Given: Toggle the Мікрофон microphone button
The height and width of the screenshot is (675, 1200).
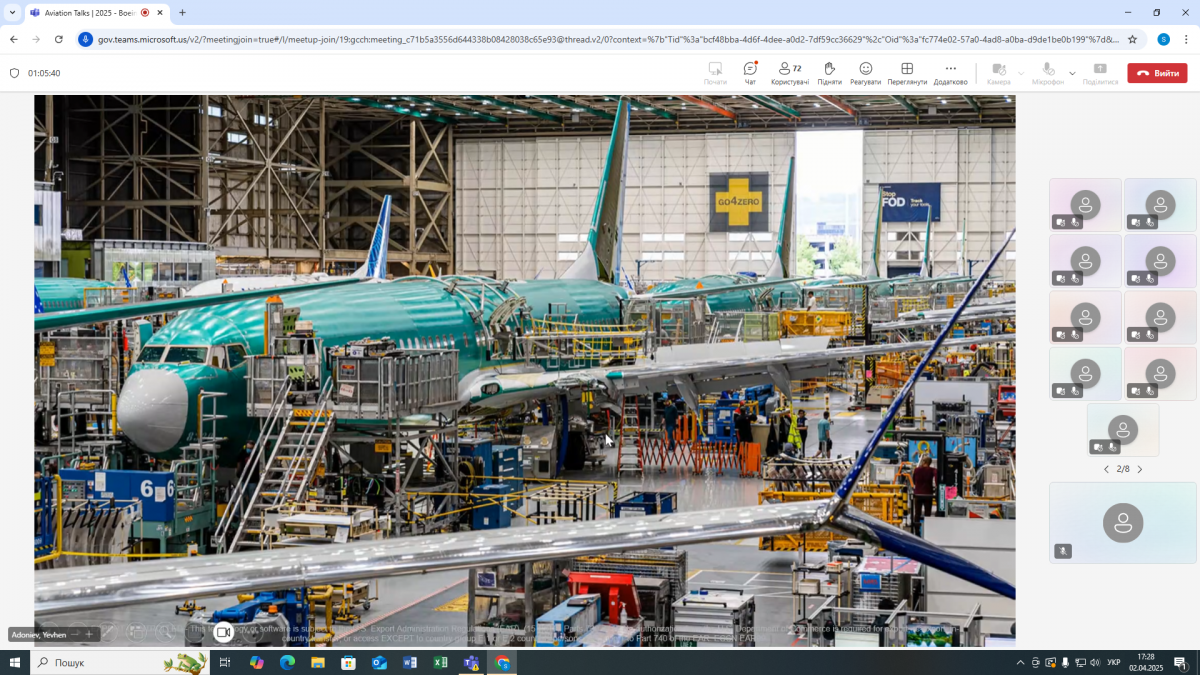Looking at the screenshot, I should point(1047,72).
